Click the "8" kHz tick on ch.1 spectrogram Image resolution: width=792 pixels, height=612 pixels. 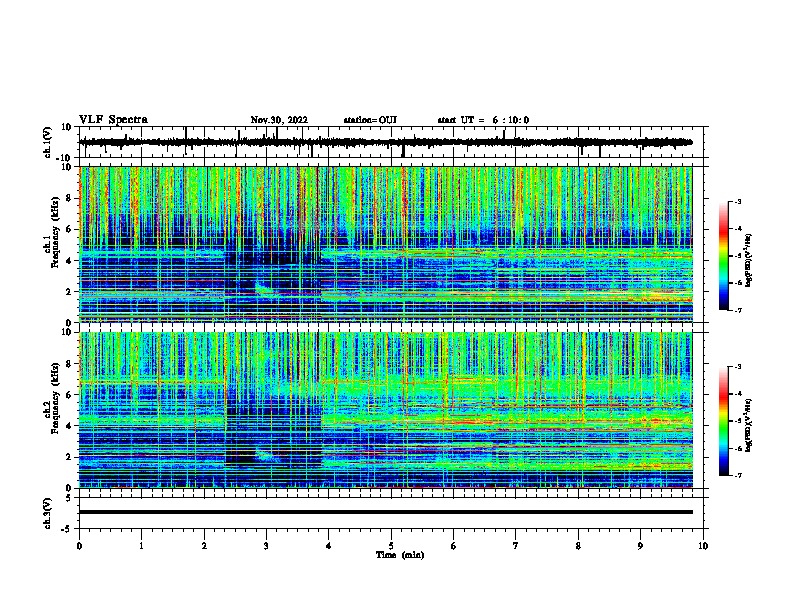pos(69,198)
